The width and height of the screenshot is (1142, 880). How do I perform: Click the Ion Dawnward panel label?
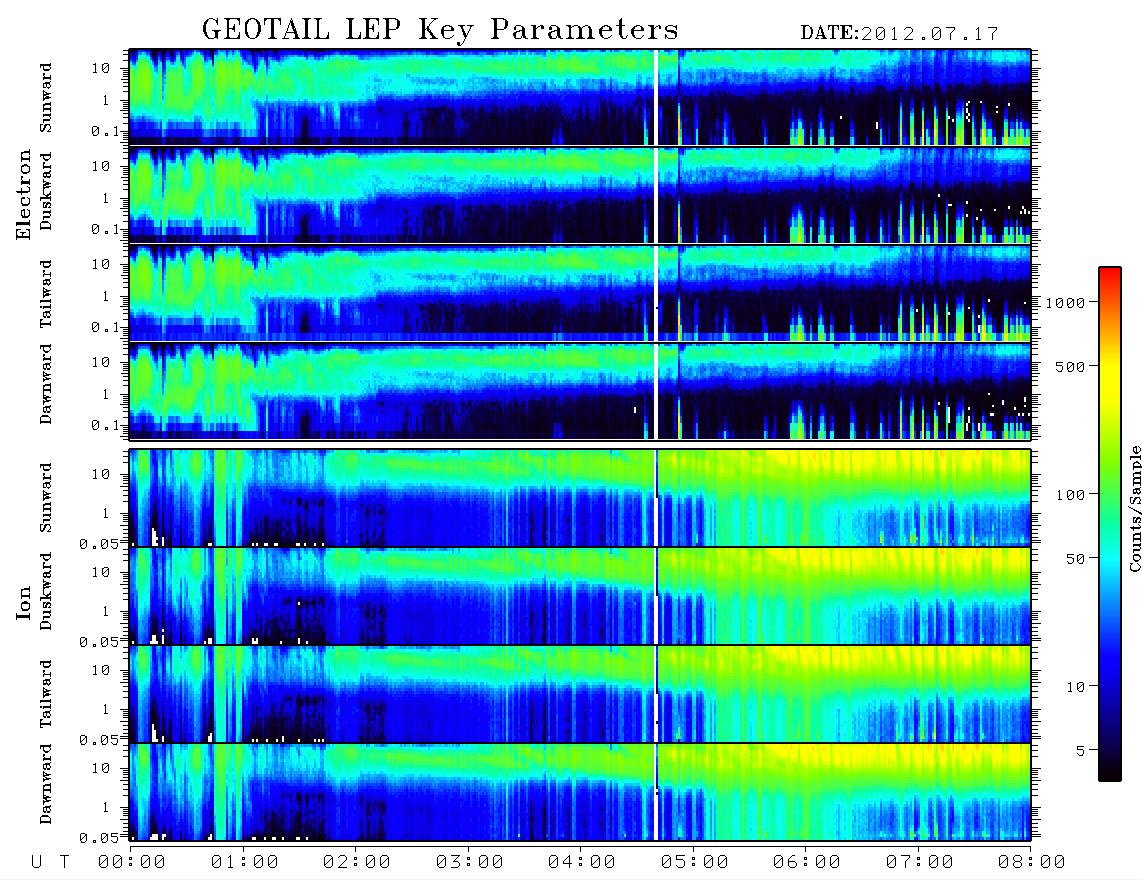46,784
